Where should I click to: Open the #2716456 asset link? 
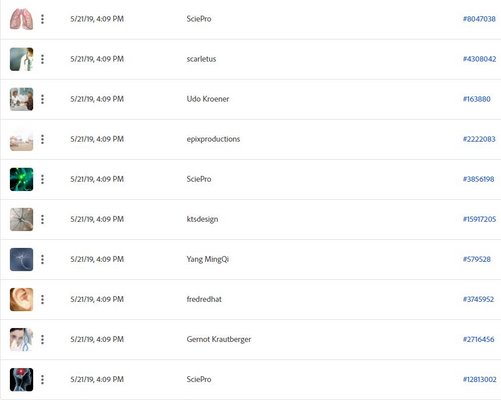click(x=478, y=339)
